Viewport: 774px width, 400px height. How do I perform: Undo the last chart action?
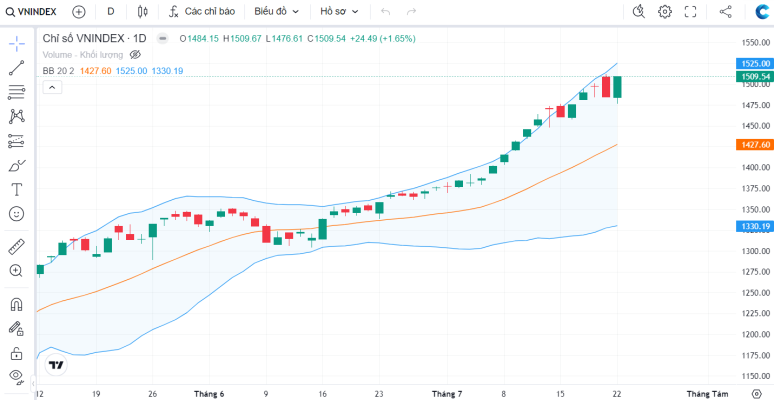pyautogui.click(x=386, y=12)
